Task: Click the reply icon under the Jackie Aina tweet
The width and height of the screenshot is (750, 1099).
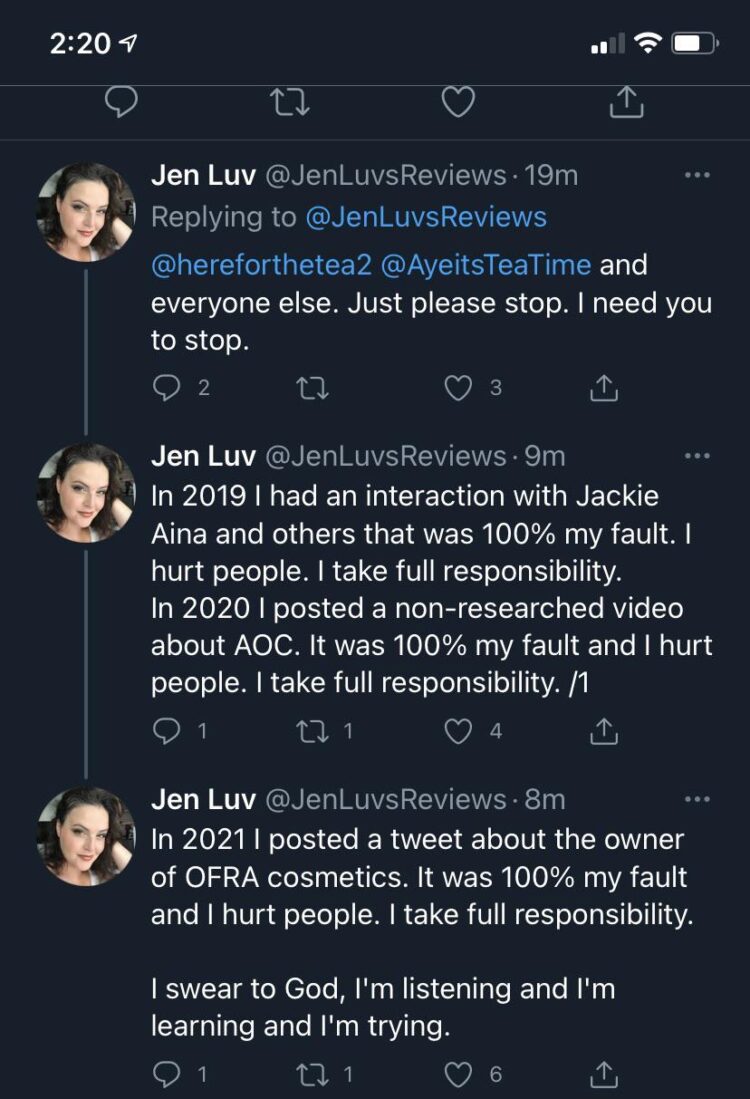Action: [x=167, y=731]
